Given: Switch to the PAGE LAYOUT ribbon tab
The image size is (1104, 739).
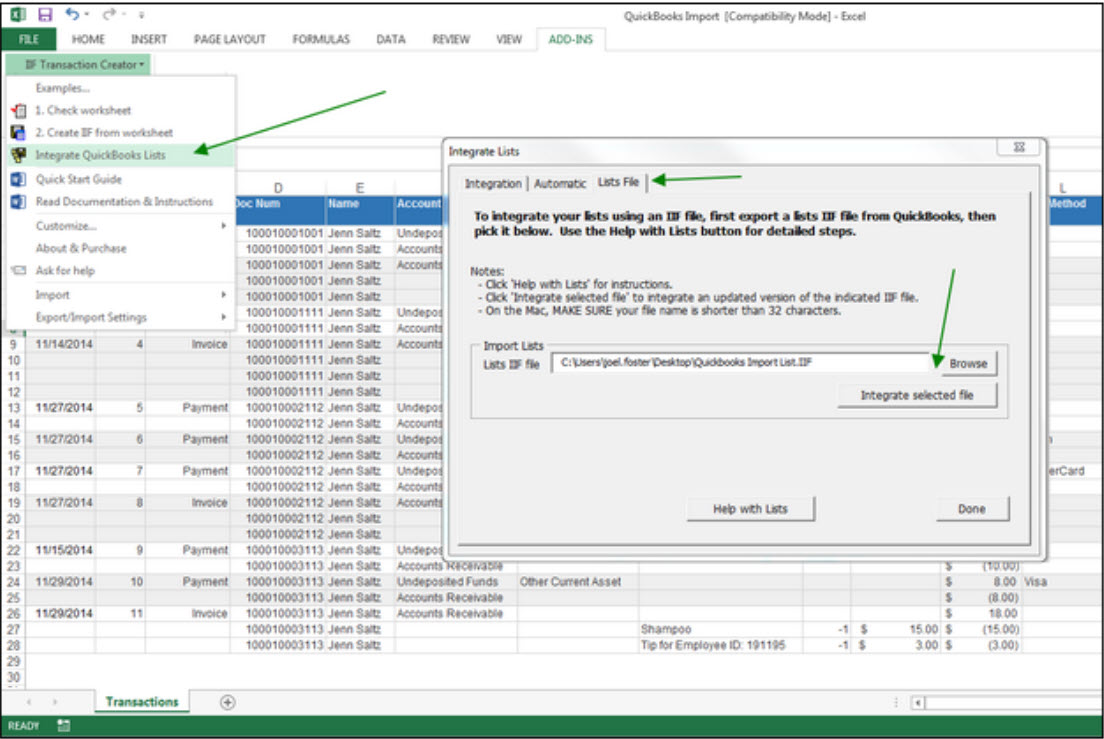Looking at the screenshot, I should click(x=230, y=39).
